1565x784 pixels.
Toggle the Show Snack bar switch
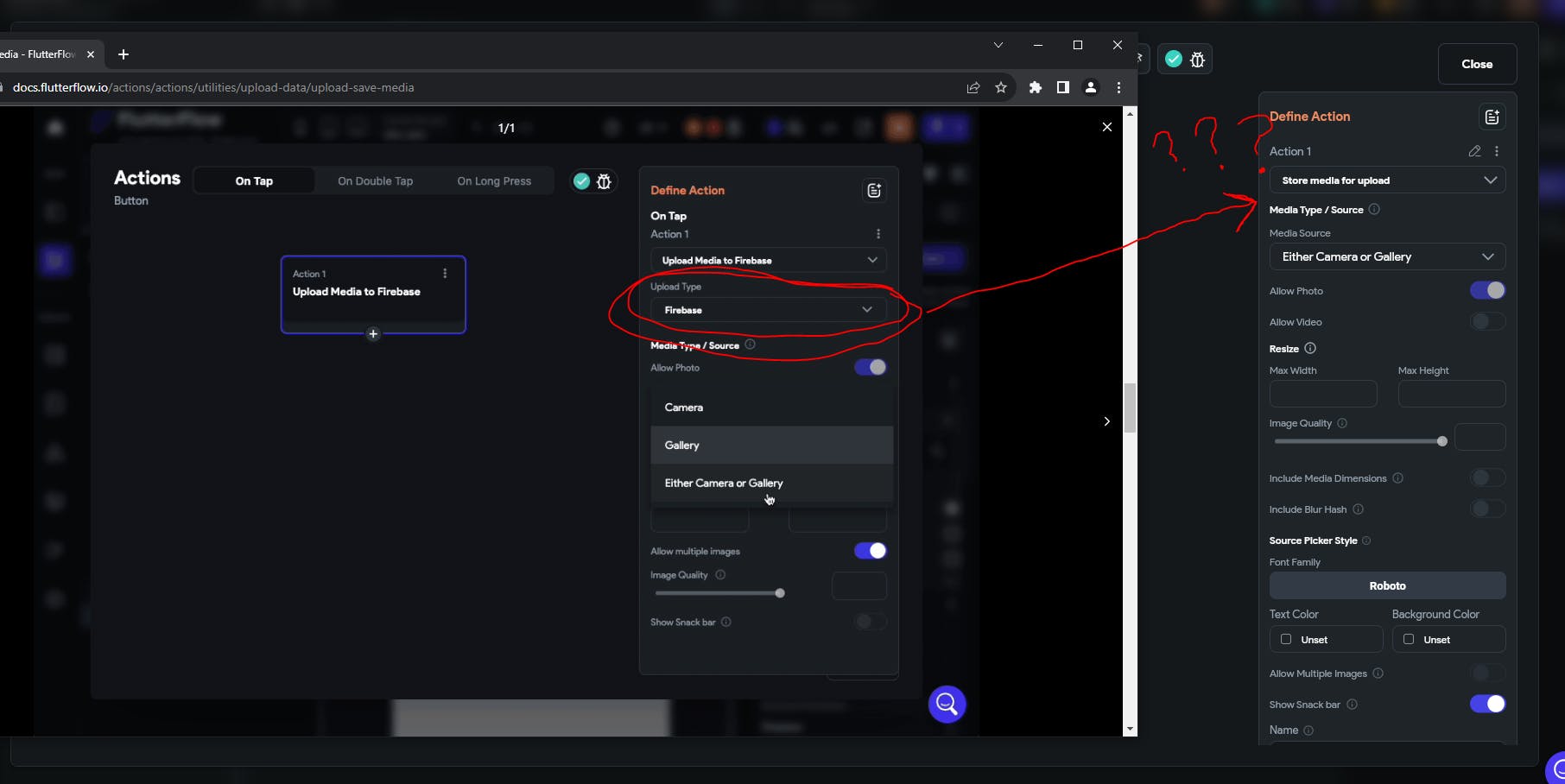[x=1487, y=705]
